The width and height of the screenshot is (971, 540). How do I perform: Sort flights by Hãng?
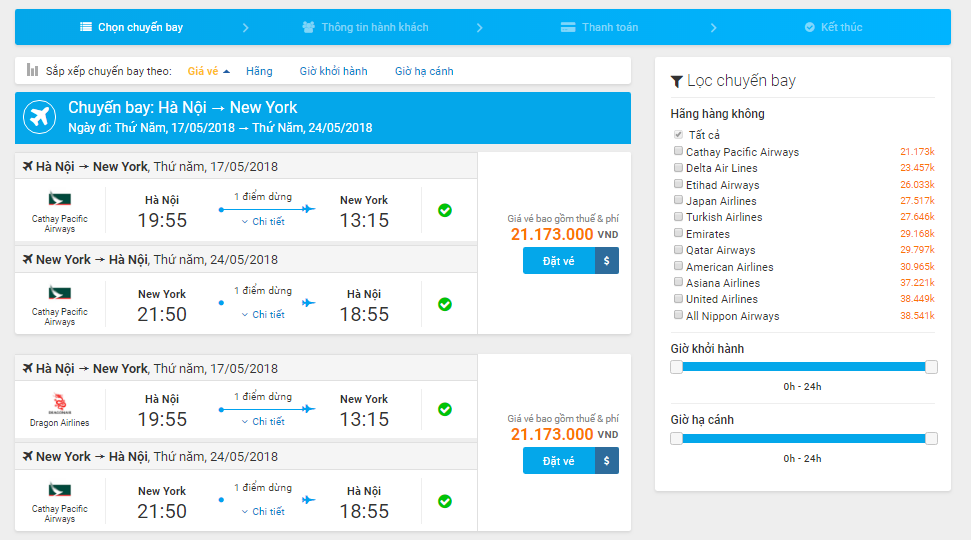point(259,71)
